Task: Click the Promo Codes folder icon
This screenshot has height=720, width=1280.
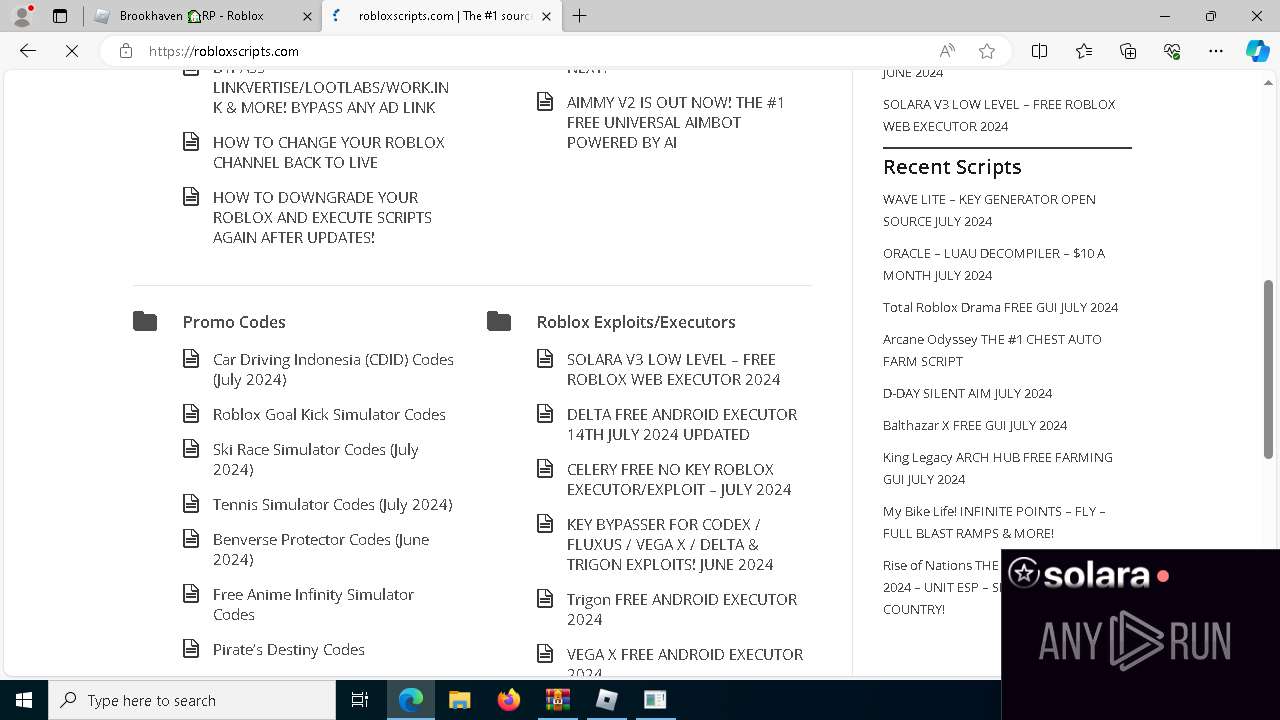Action: 145,321
